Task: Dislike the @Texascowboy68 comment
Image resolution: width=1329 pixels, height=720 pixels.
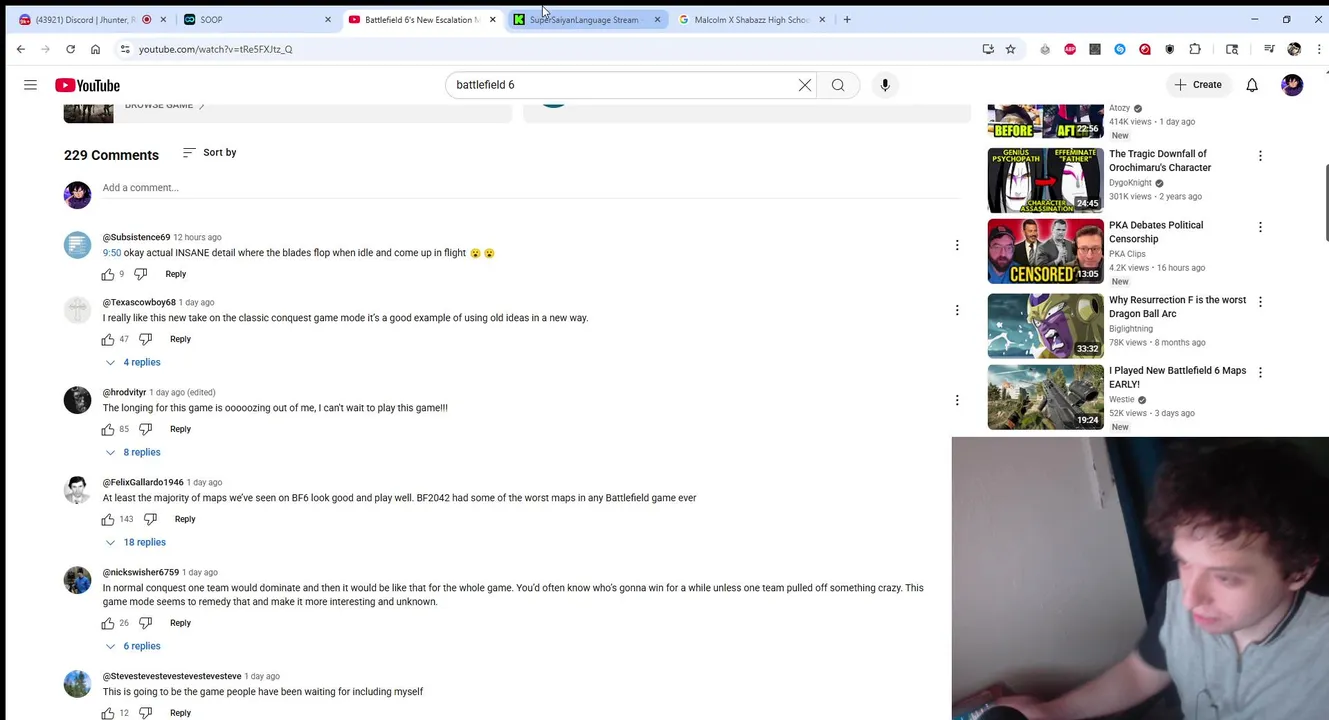Action: [145, 339]
